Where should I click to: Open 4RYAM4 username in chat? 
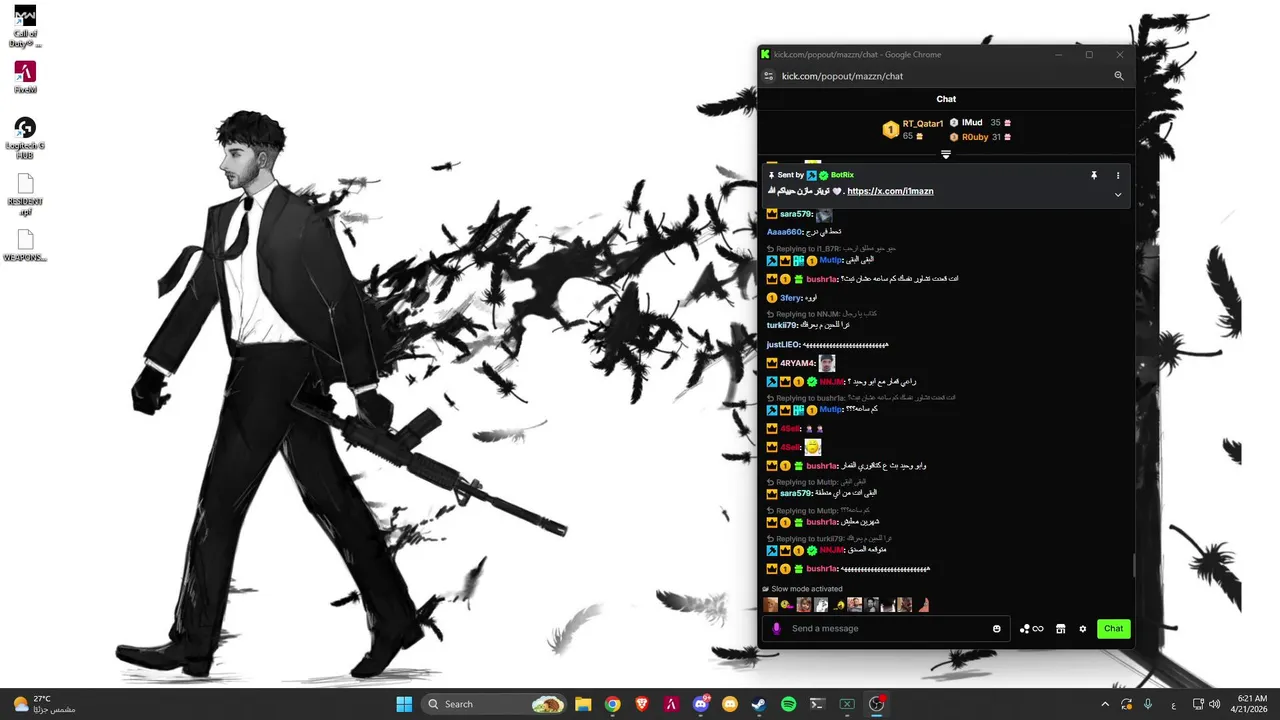pyautogui.click(x=797, y=364)
